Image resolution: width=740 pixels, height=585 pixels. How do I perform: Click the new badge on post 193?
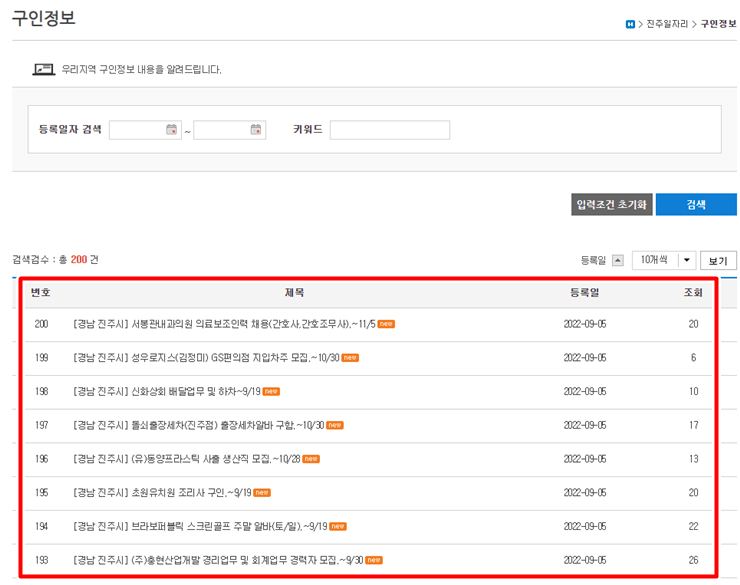tap(374, 560)
